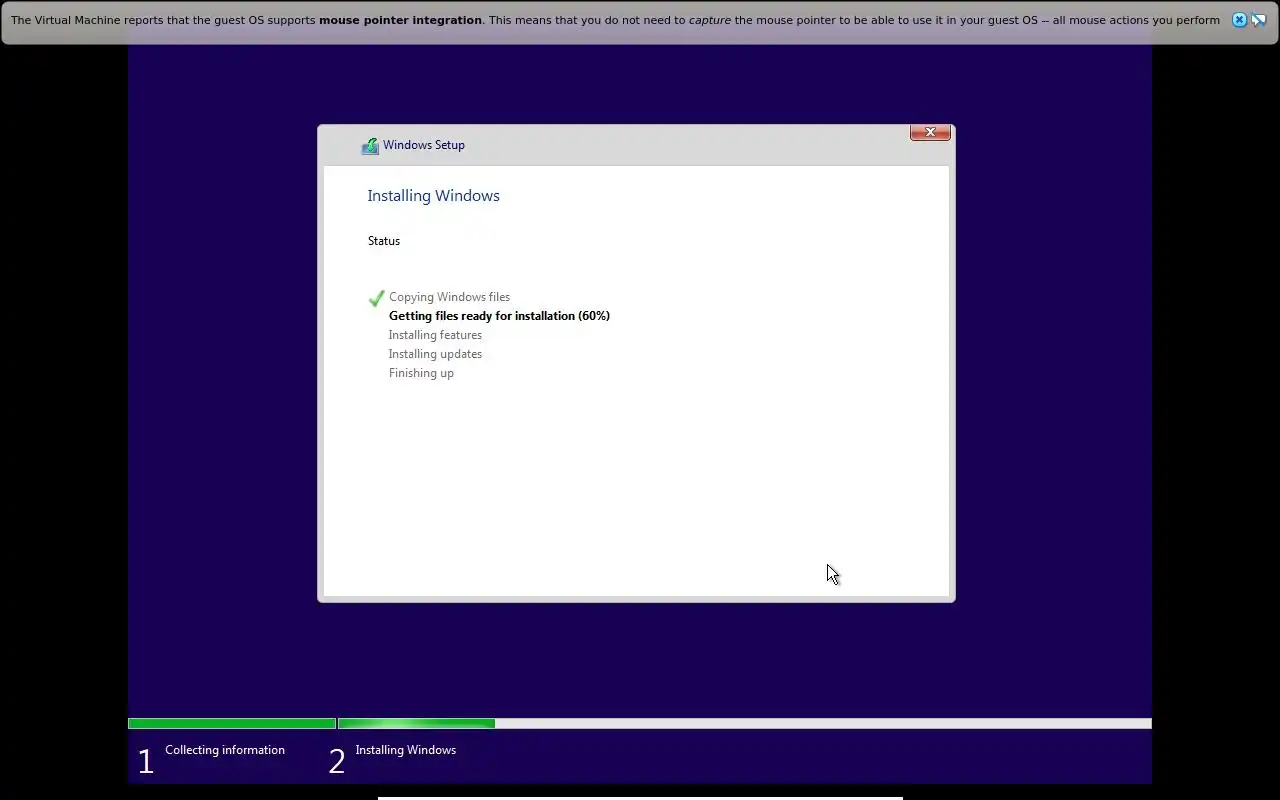This screenshot has height=800, width=1280.
Task: Click the stage 2 'Installing Windows' label
Action: pos(405,750)
